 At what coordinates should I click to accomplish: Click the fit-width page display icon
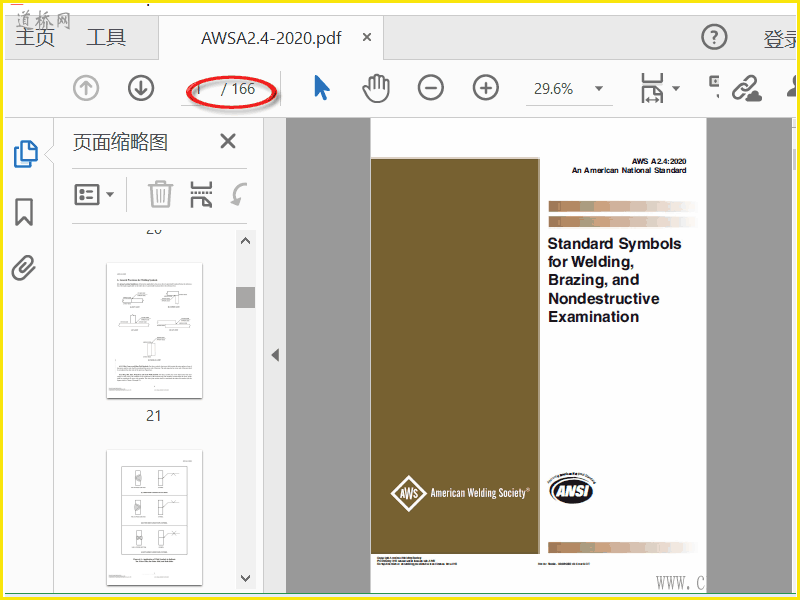(652, 88)
